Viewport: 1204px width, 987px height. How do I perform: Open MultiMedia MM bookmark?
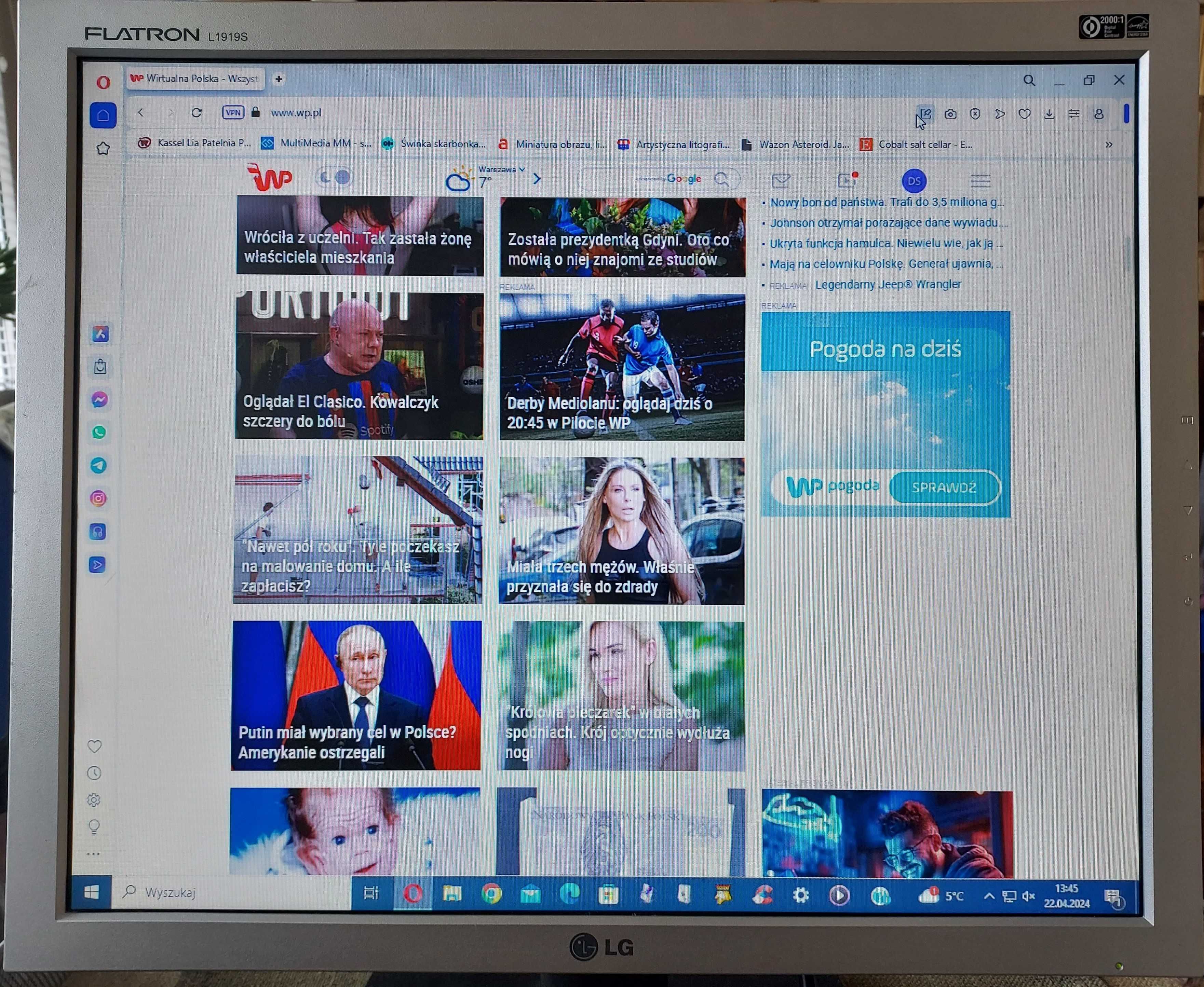click(x=316, y=143)
